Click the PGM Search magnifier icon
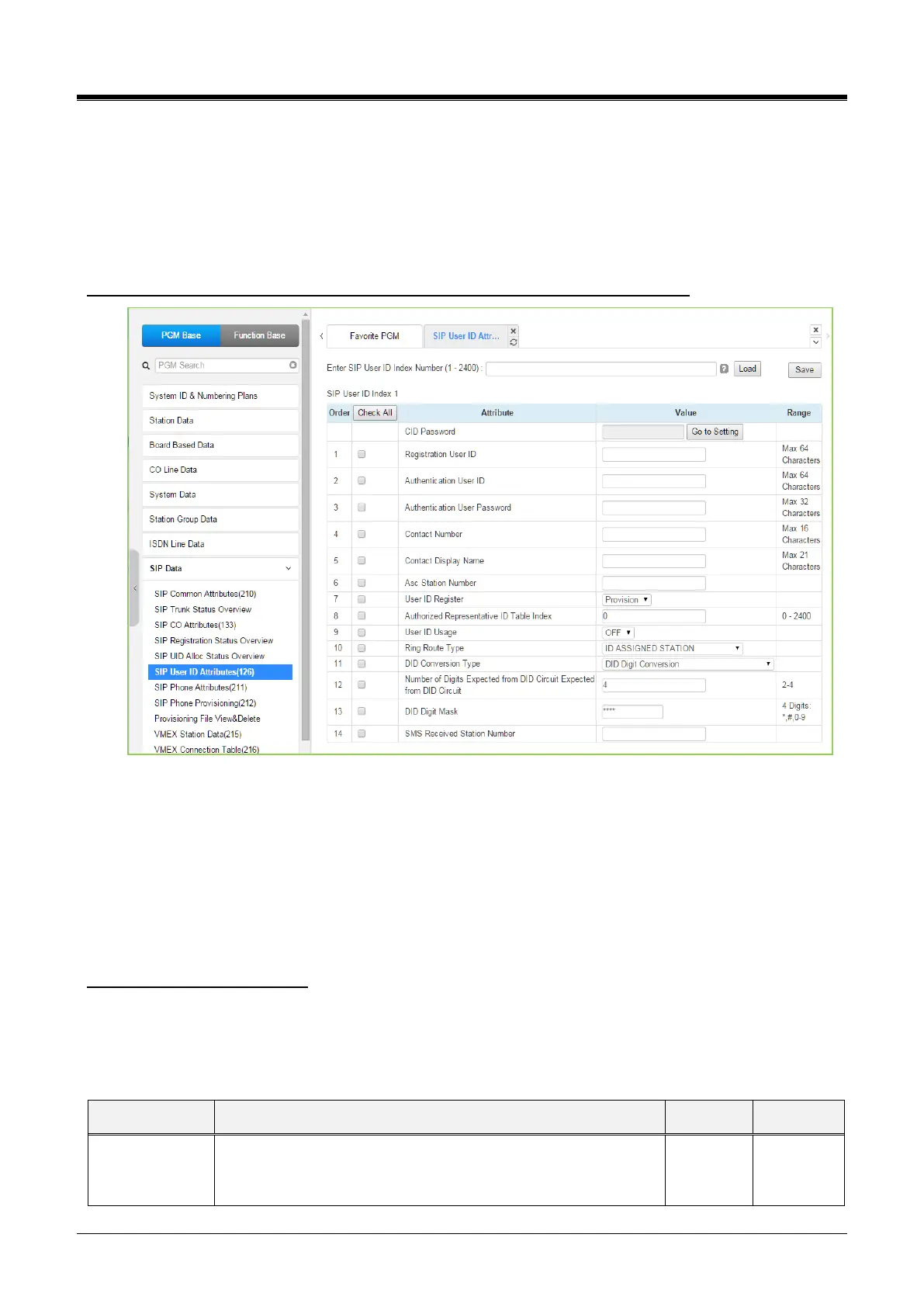The width and height of the screenshot is (924, 1307). point(146,366)
